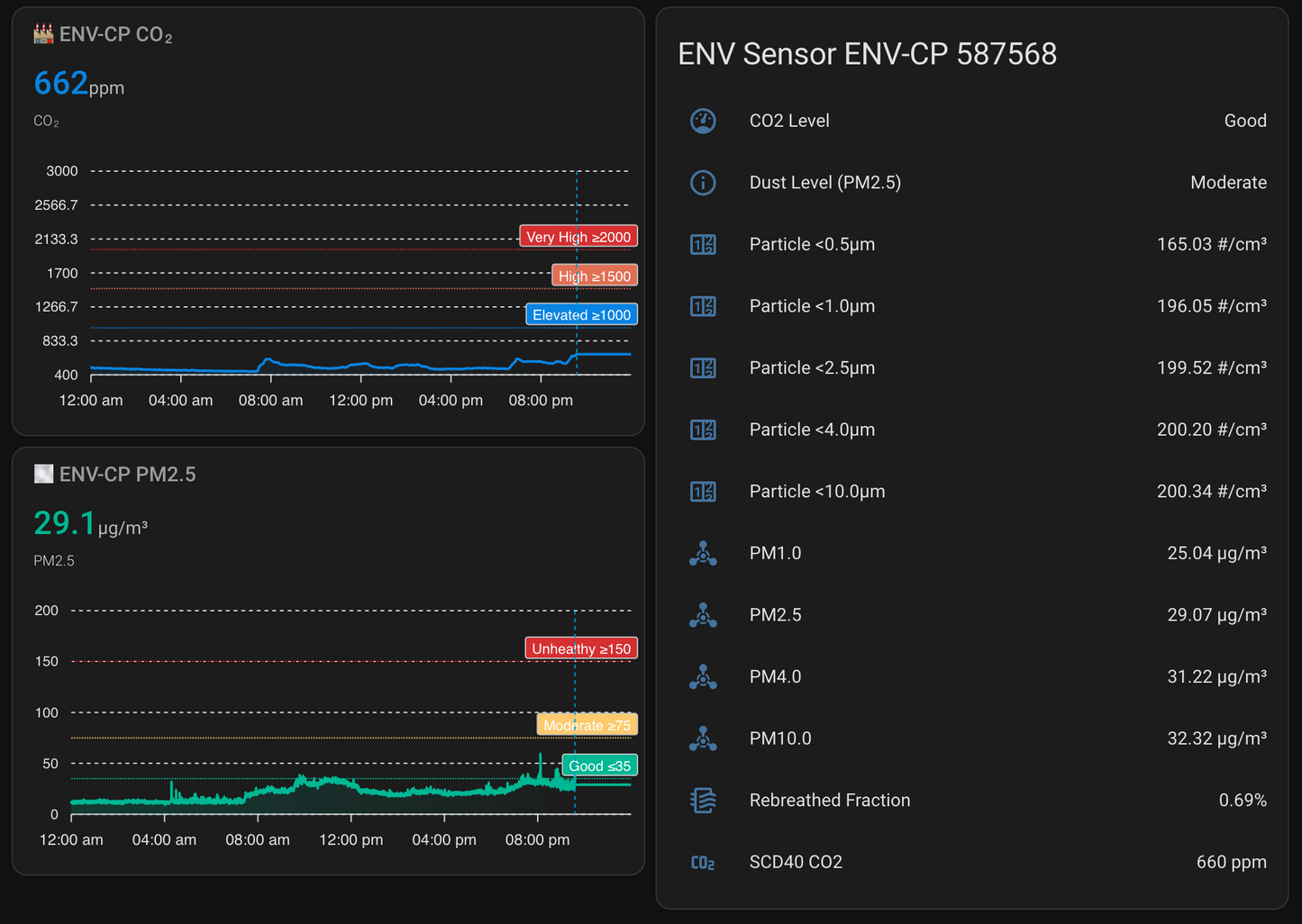The width and height of the screenshot is (1302, 924).
Task: Click the info icon next to Dust Level
Action: click(x=703, y=183)
